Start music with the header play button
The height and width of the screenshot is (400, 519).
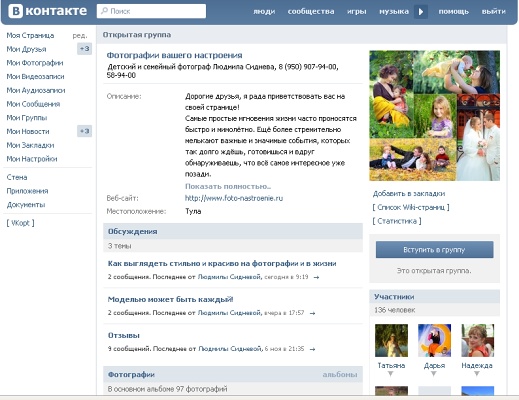coord(421,12)
